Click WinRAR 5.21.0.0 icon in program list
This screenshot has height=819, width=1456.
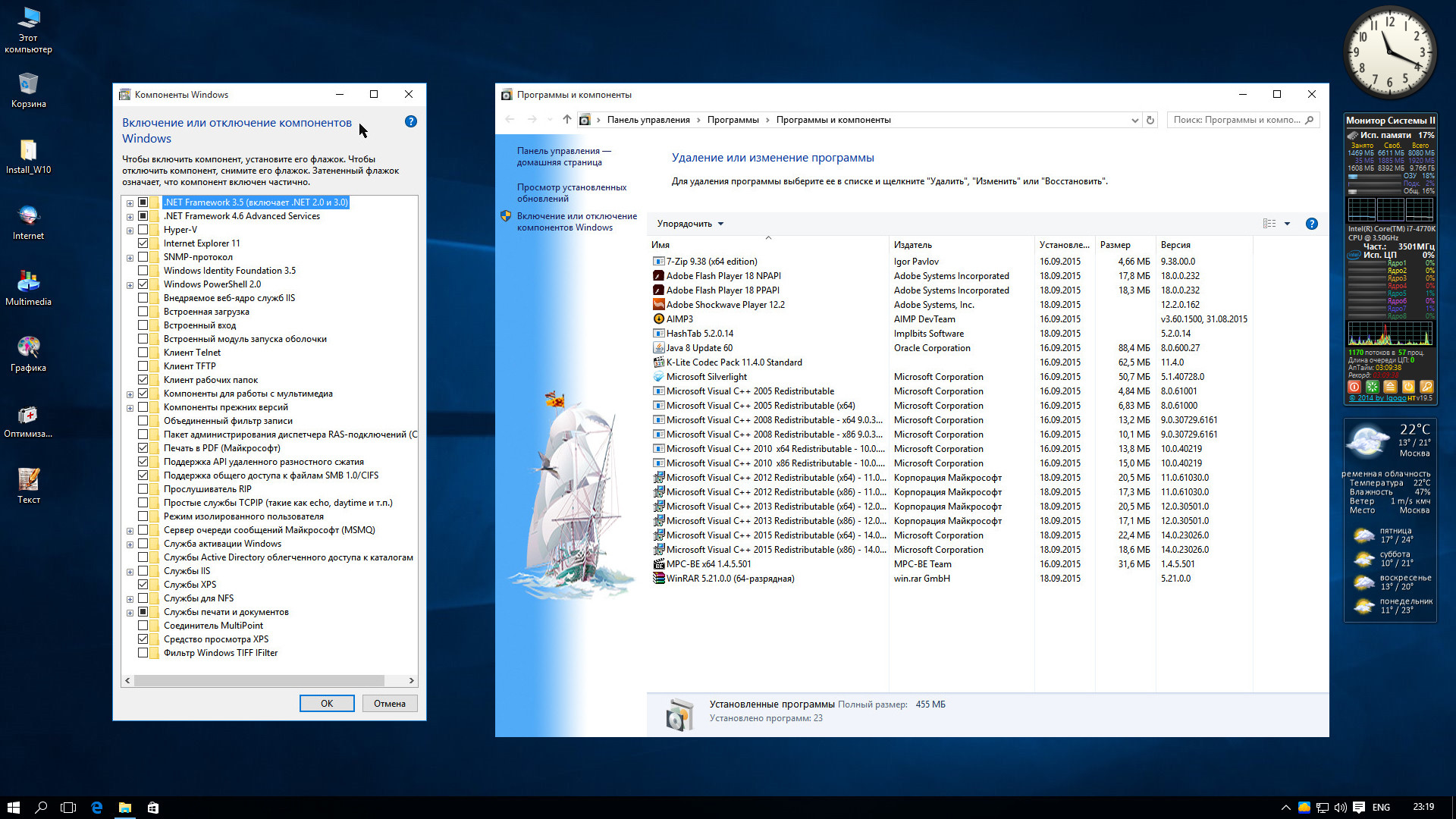[658, 579]
